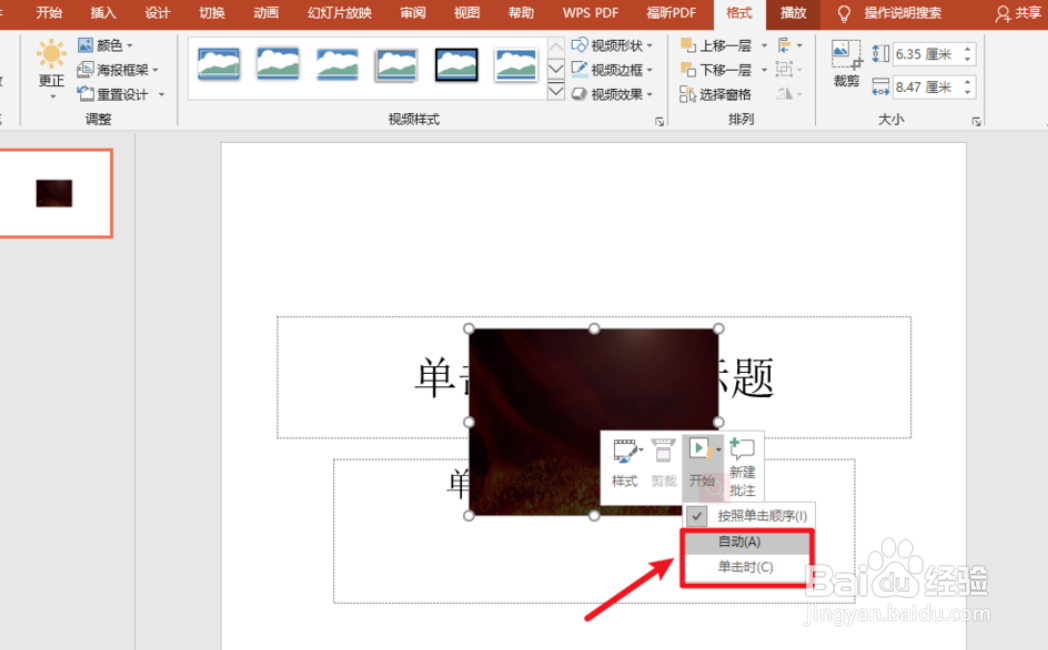1048x650 pixels.
Task: Move video styles gallery up one row
Action: pyautogui.click(x=555, y=47)
